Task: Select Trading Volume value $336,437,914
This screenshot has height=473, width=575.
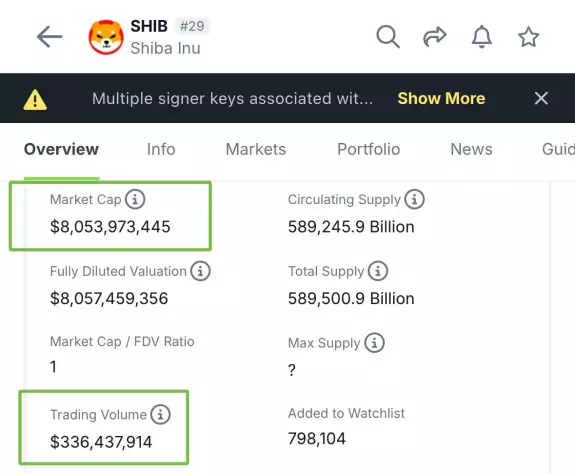Action: pyautogui.click(x=101, y=442)
